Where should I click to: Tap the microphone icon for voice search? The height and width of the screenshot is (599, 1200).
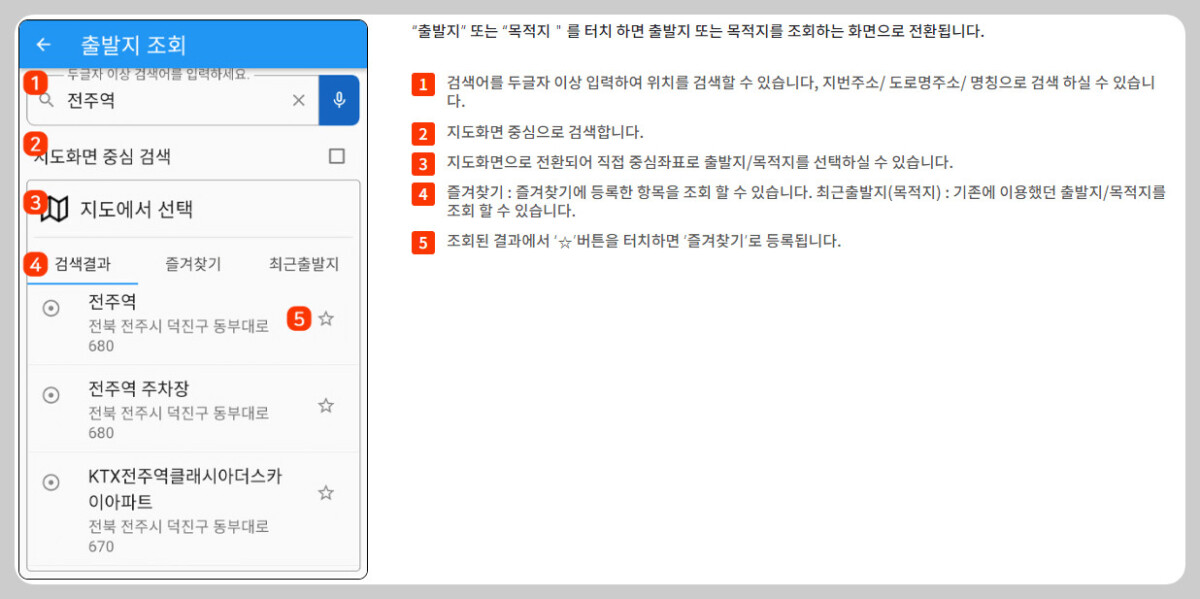point(338,99)
